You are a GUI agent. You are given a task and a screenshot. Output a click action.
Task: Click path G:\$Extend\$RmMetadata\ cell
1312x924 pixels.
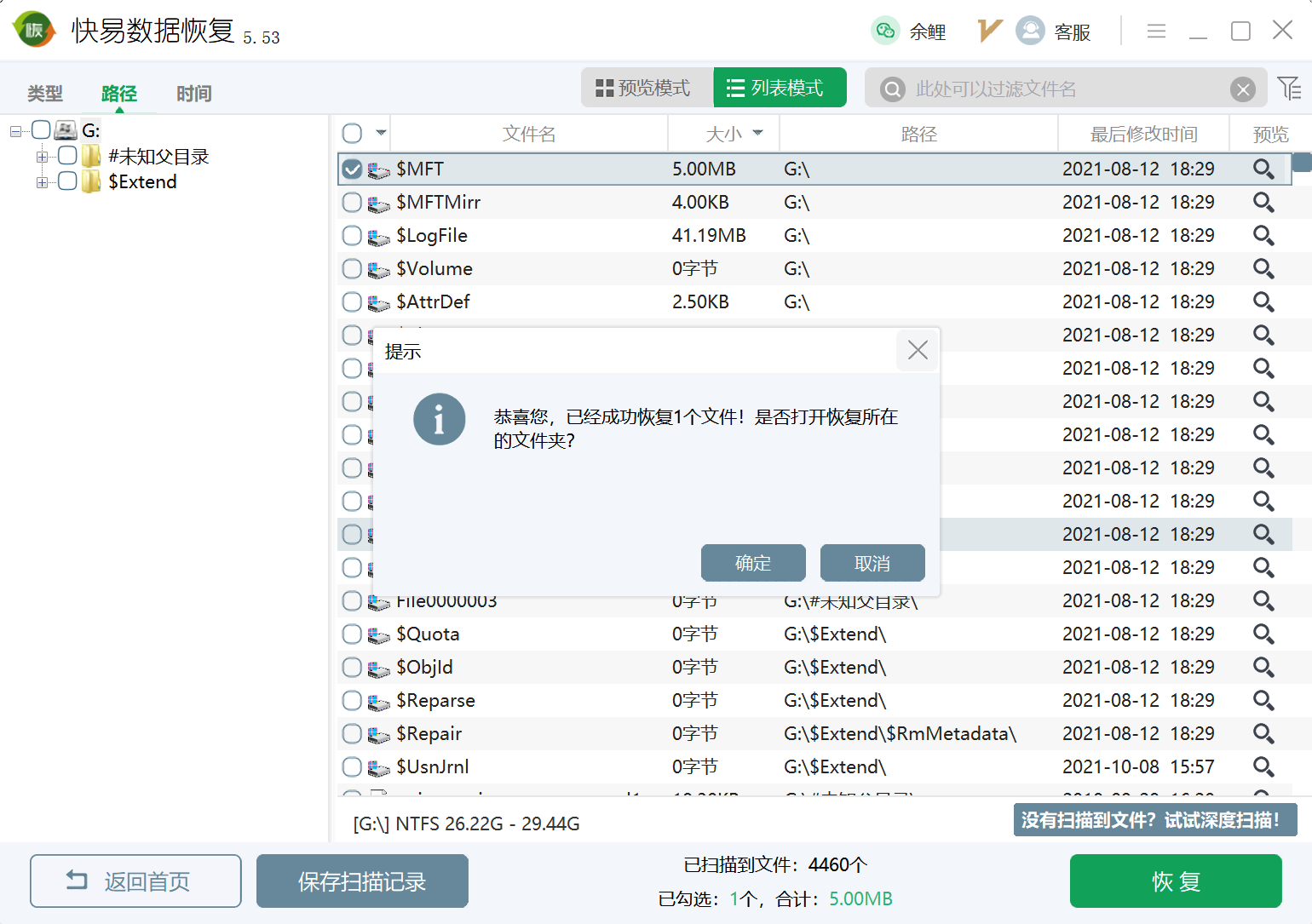coord(900,734)
